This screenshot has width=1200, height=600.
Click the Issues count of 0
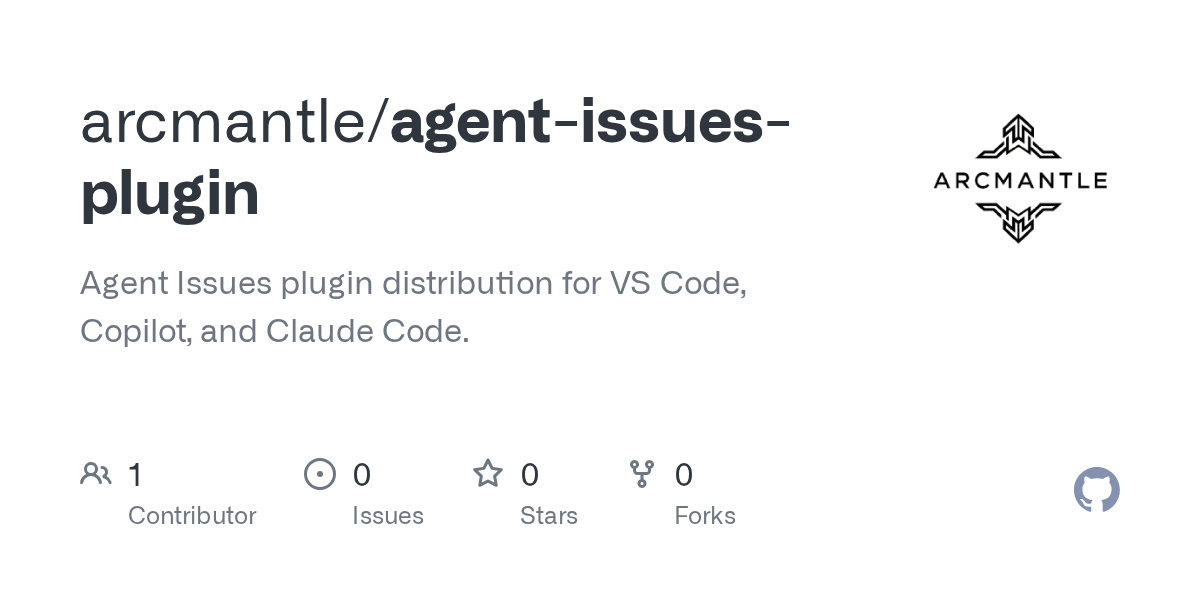361,474
